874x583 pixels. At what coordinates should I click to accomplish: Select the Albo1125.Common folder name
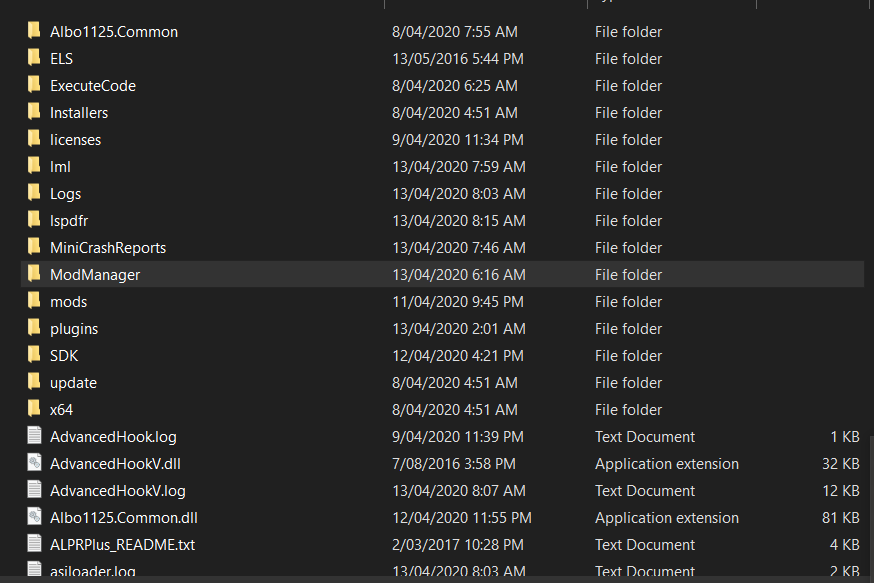coord(114,32)
